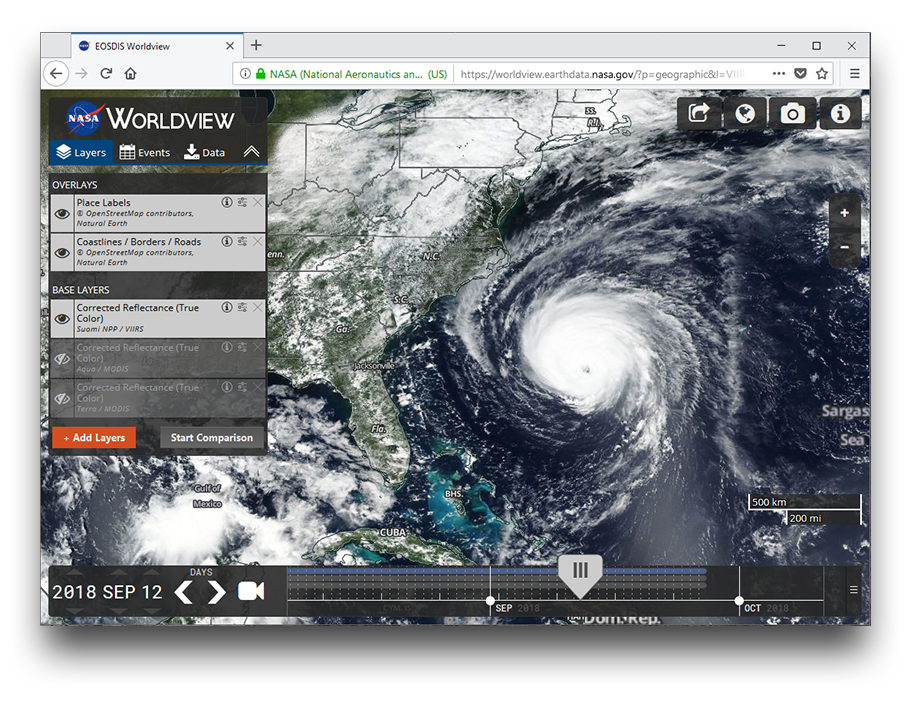Decrease the day with the down arrow
911x705 pixels.
(x=152, y=611)
